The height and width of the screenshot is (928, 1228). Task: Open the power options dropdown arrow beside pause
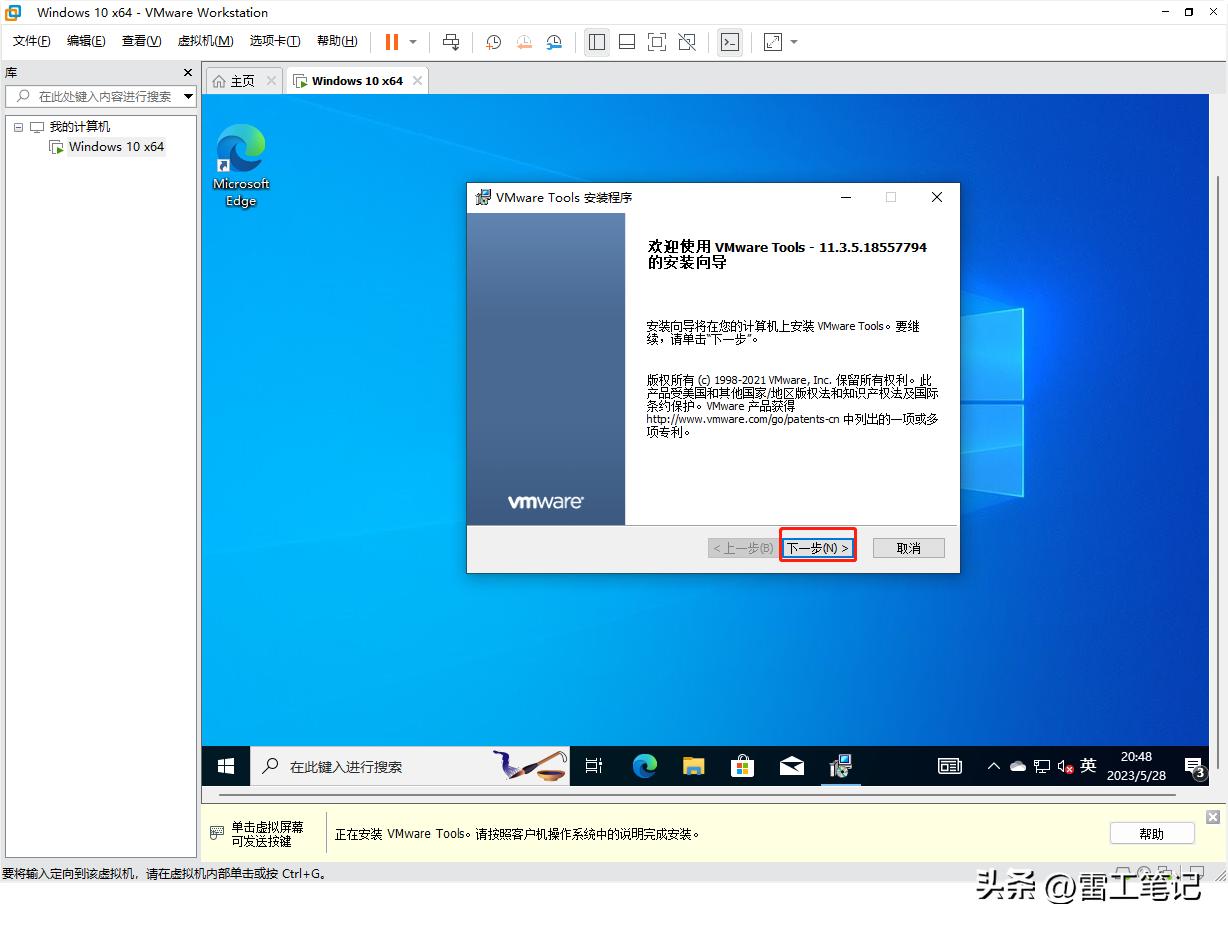pos(413,42)
